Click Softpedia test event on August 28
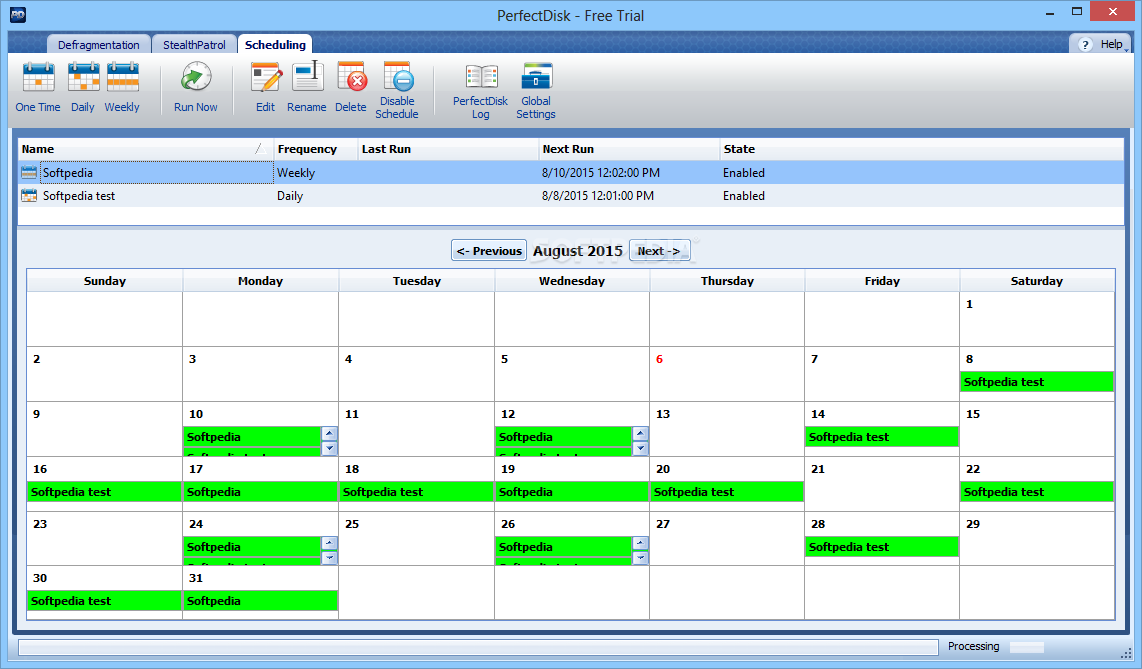The width and height of the screenshot is (1142, 669). pyautogui.click(x=881, y=547)
